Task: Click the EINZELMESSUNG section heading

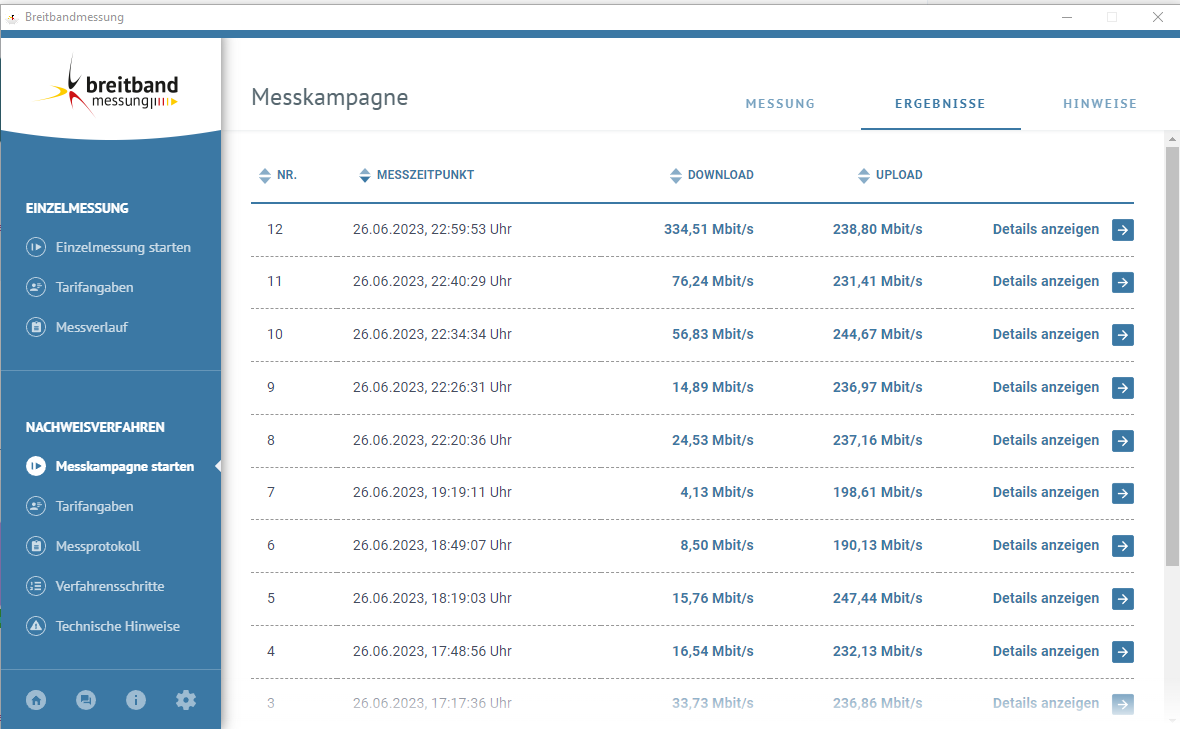Action: point(77,208)
